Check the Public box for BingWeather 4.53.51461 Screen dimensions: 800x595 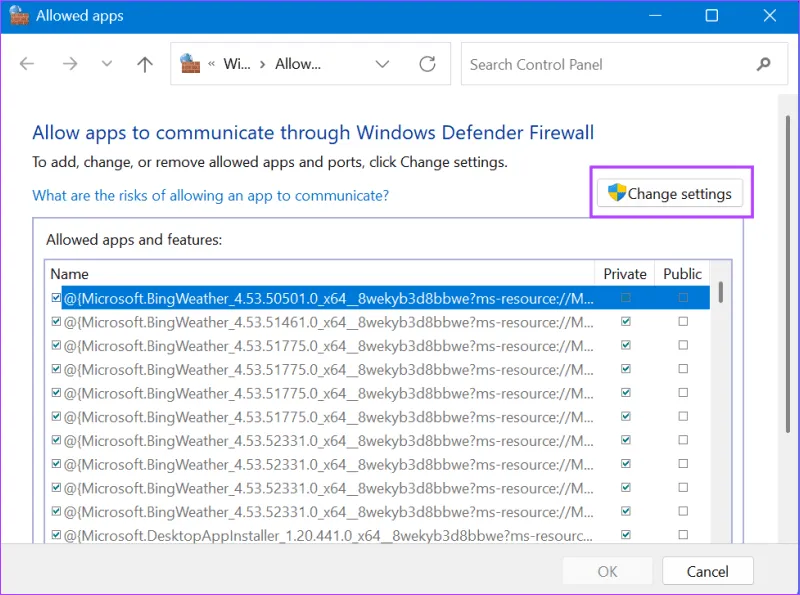pos(682,322)
